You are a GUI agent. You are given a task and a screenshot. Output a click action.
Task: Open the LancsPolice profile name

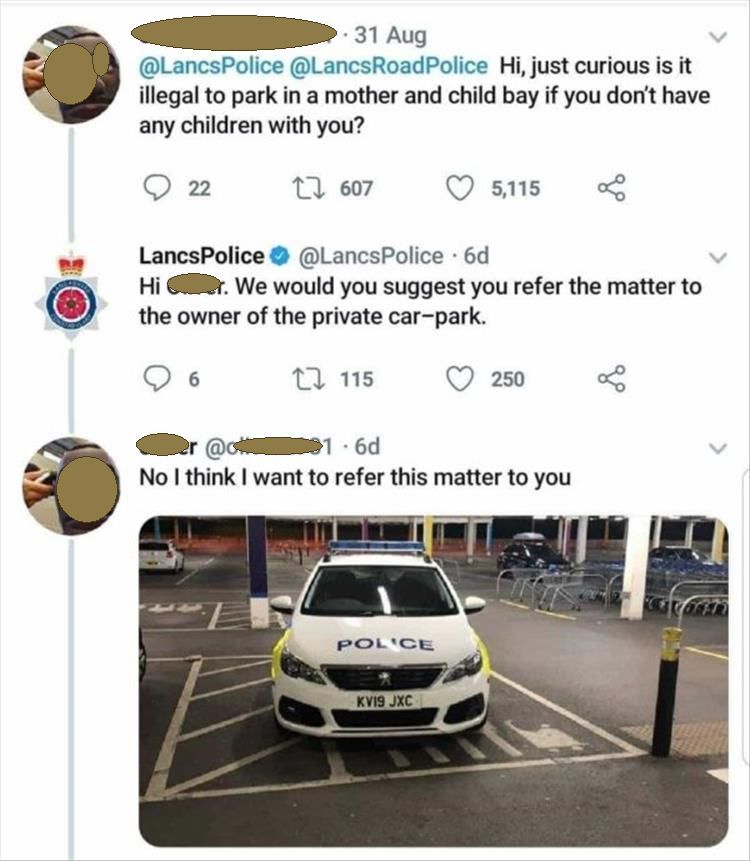(201, 256)
